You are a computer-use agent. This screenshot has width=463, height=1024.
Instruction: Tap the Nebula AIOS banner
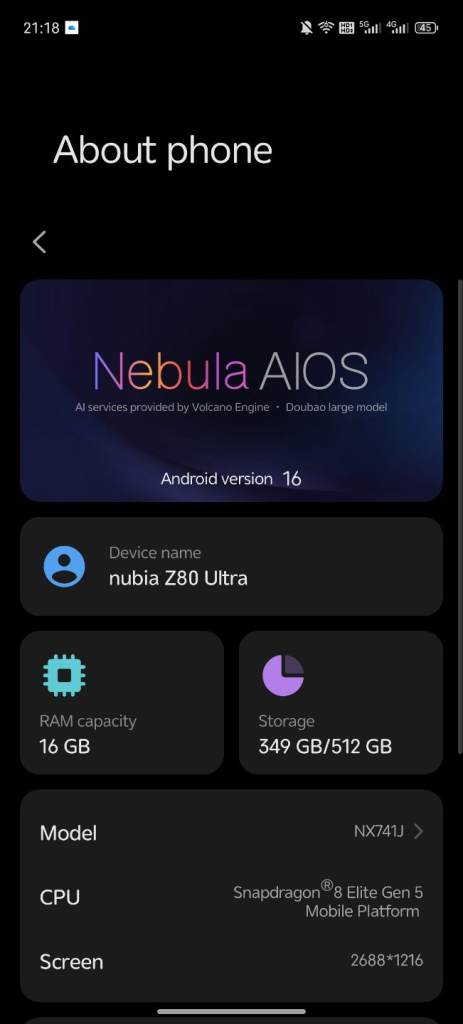[231, 391]
